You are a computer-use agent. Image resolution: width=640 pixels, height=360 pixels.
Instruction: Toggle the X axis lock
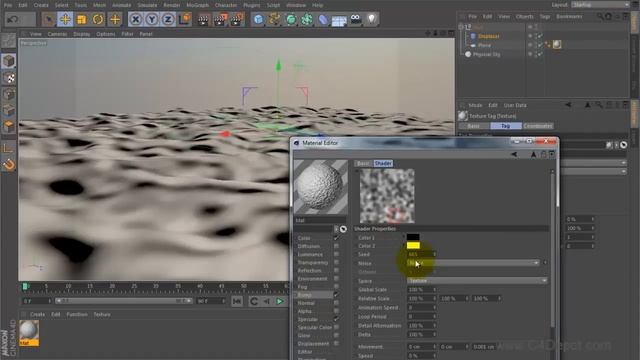[136, 19]
